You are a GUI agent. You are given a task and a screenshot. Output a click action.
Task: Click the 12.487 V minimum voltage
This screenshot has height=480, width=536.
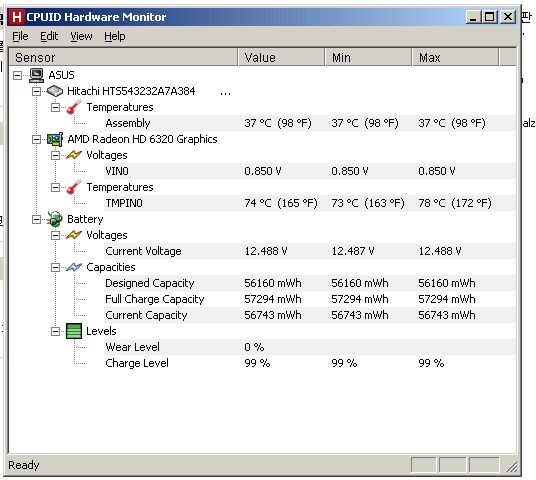tap(353, 251)
